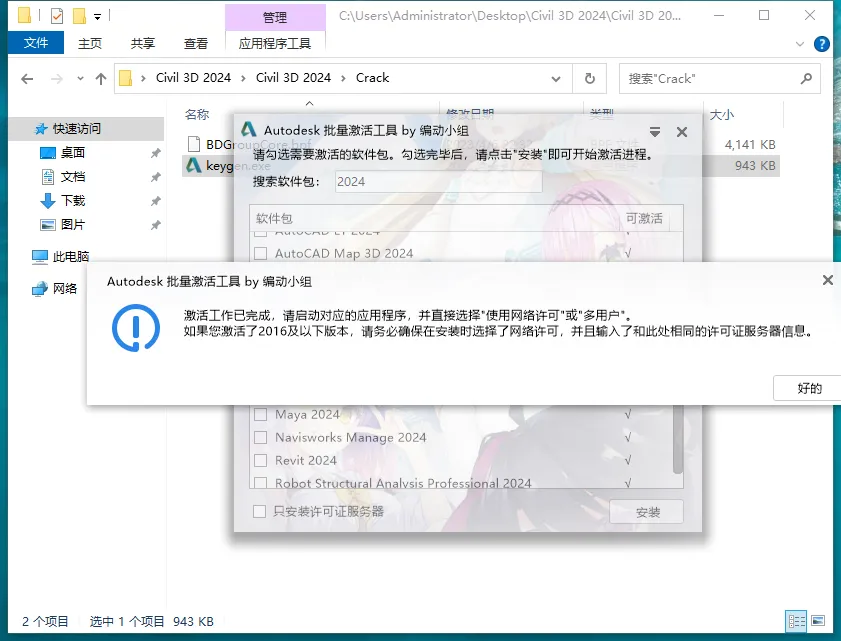
Task: Check the AutoCAD Map 3D 2024 checkbox
Action: pyautogui.click(x=261, y=253)
